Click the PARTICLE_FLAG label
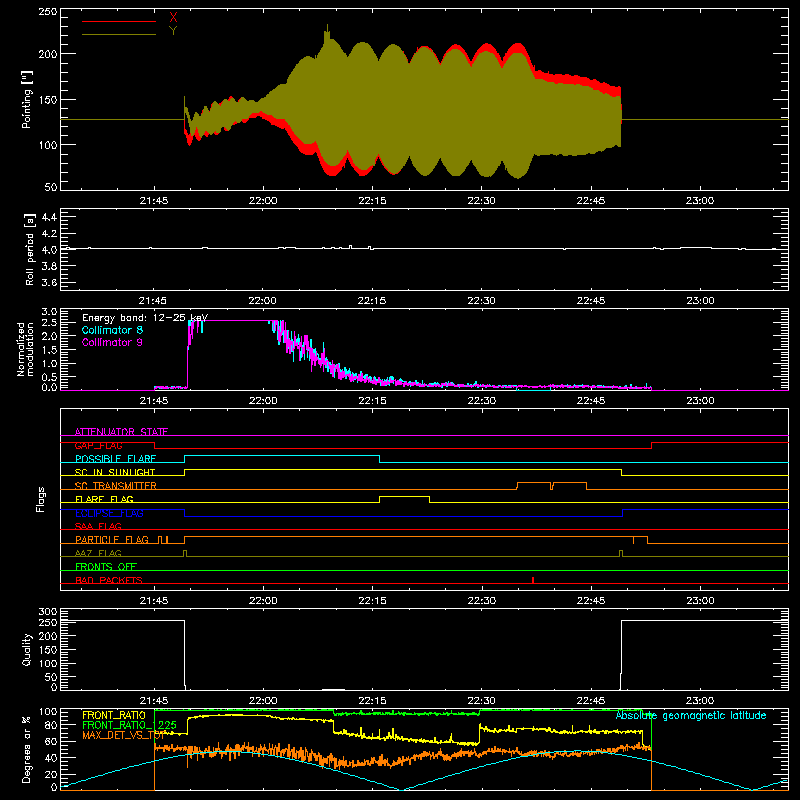This screenshot has width=800, height=800. point(112,540)
